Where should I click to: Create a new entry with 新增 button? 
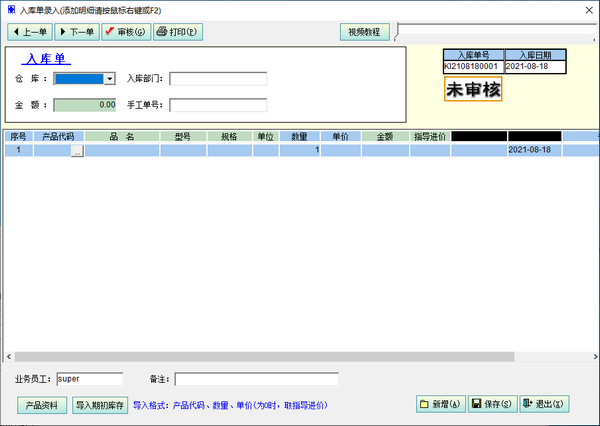440,404
